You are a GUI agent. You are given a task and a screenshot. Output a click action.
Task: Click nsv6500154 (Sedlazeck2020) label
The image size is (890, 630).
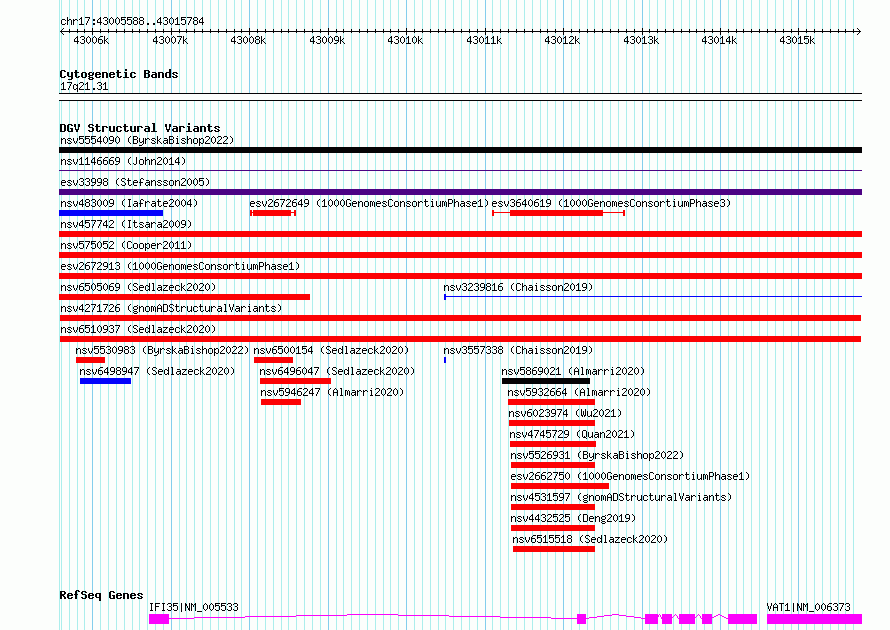[331, 350]
